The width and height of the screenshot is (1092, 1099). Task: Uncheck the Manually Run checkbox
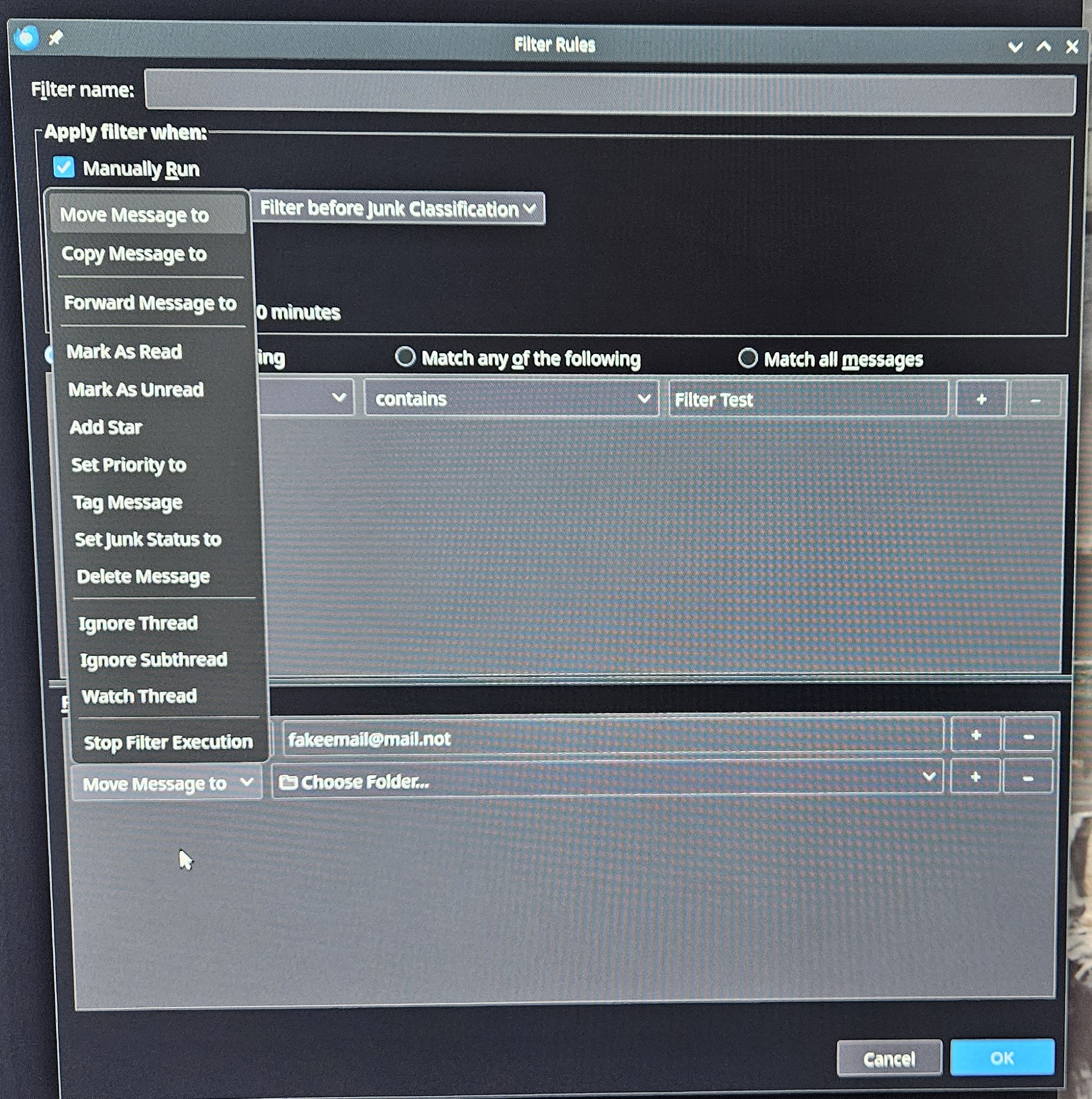tap(63, 167)
